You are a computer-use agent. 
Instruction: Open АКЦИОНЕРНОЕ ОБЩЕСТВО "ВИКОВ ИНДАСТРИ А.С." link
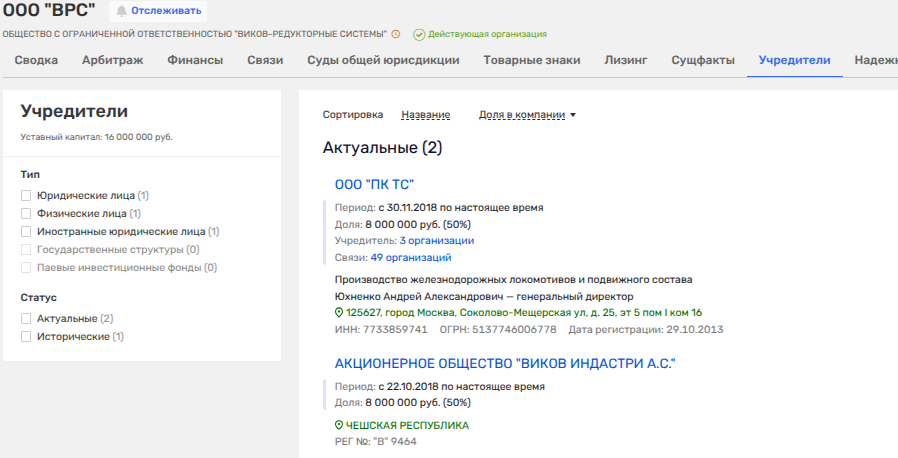pos(505,363)
